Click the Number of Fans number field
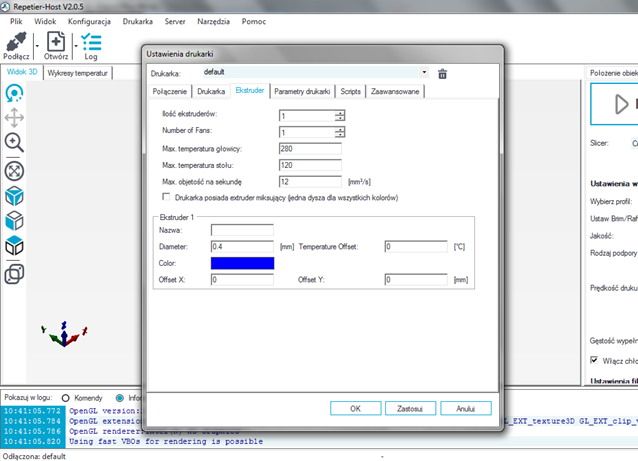This screenshot has width=638, height=461. pos(307,132)
